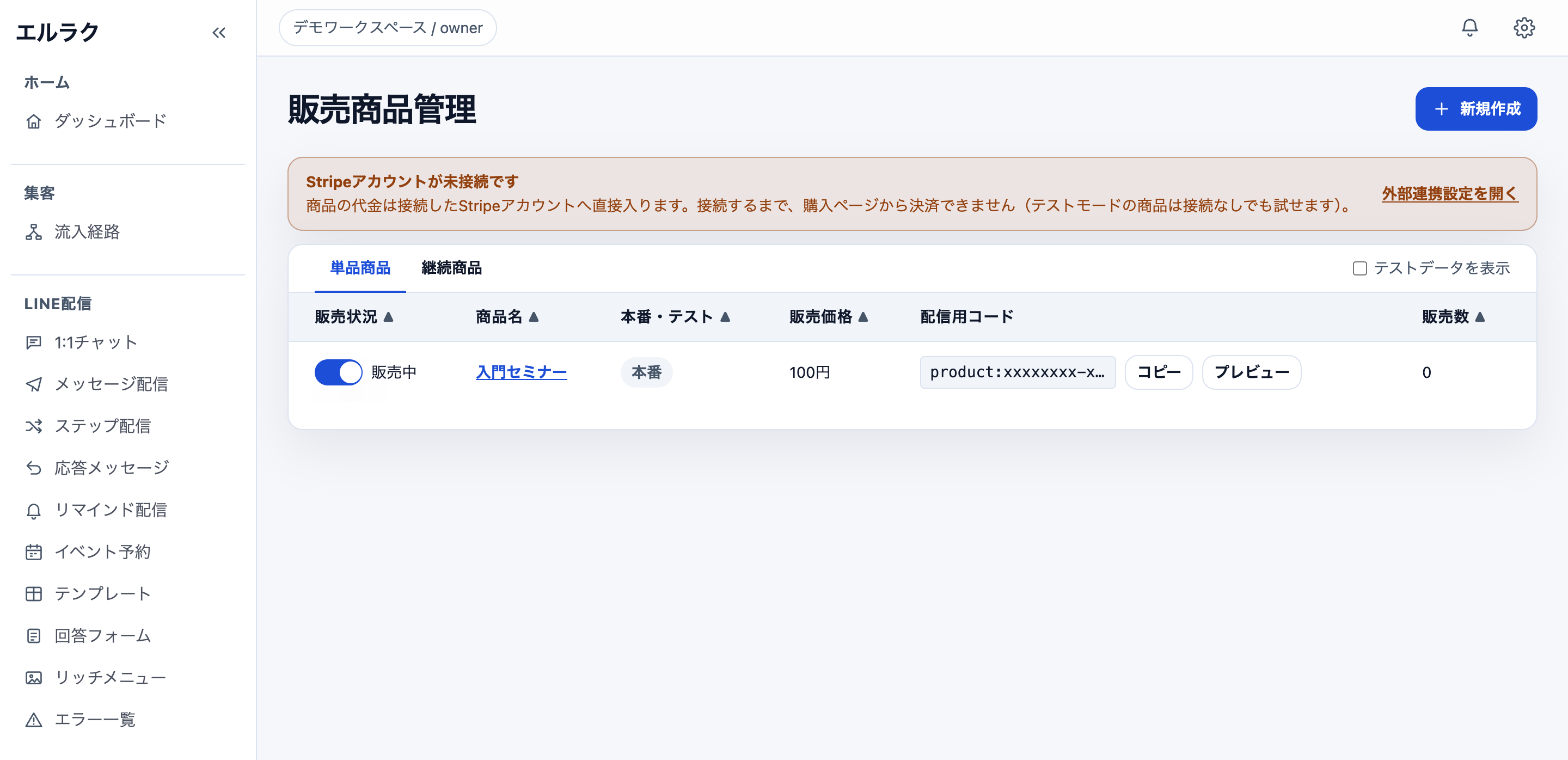Click the コピー button for product code
Image resolution: width=1568 pixels, height=760 pixels.
coord(1159,372)
